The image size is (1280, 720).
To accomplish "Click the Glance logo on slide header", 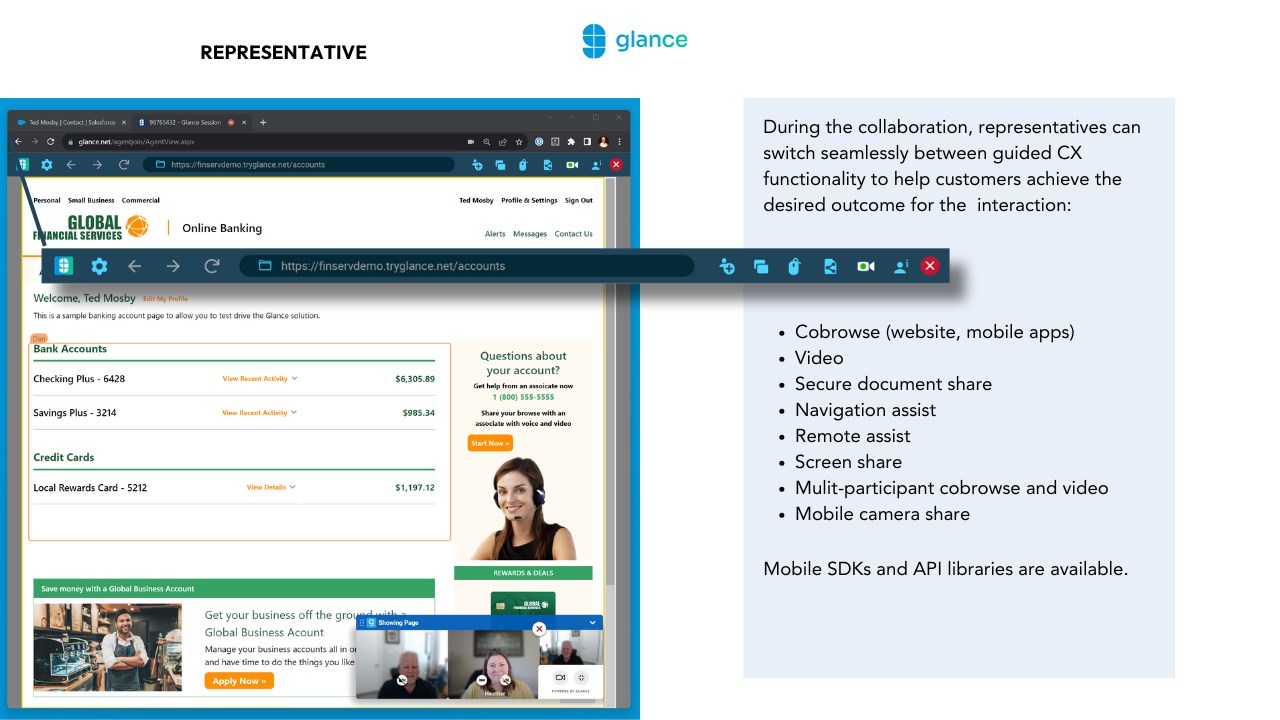I will click(635, 41).
